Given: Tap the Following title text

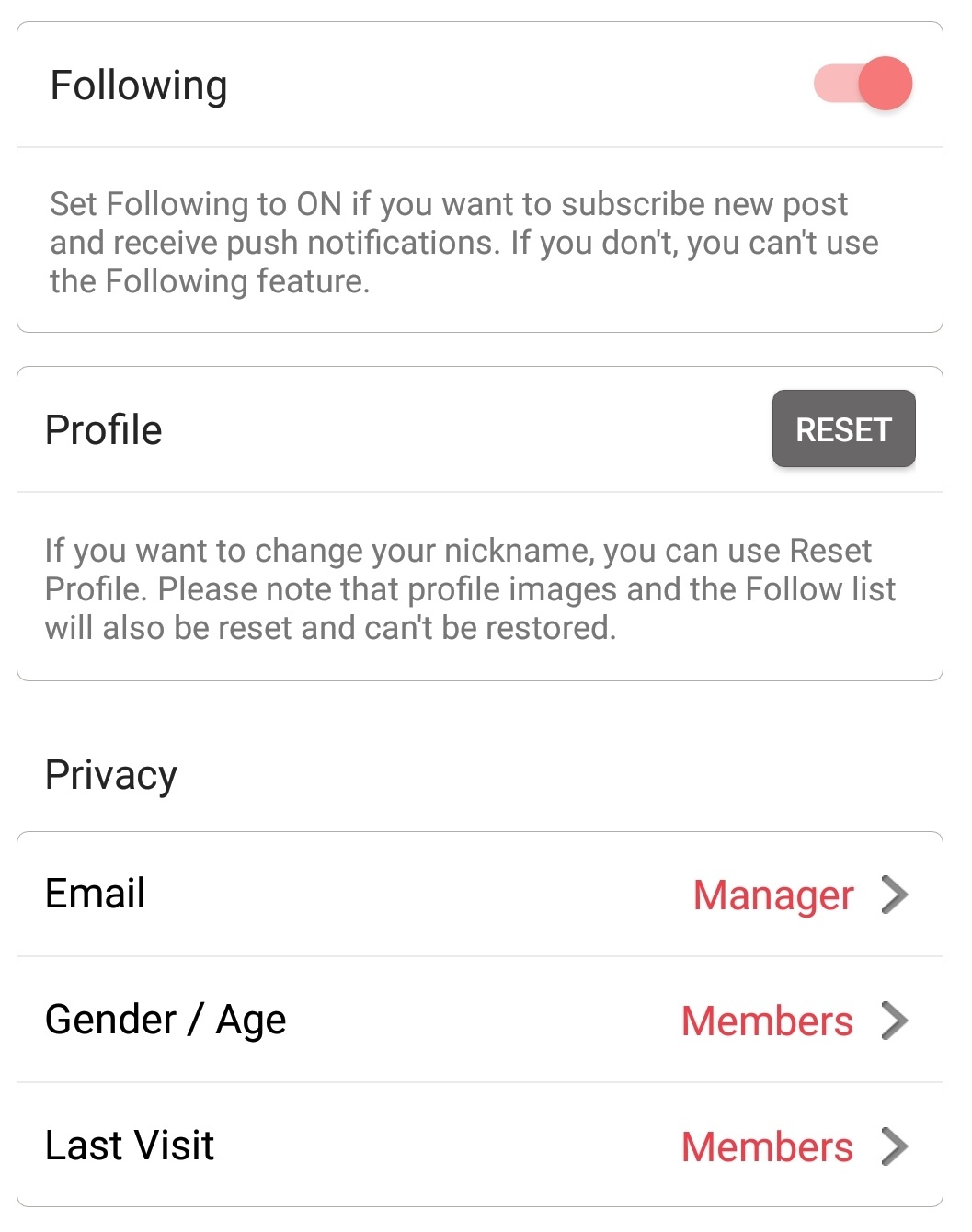Looking at the screenshot, I should [139, 86].
